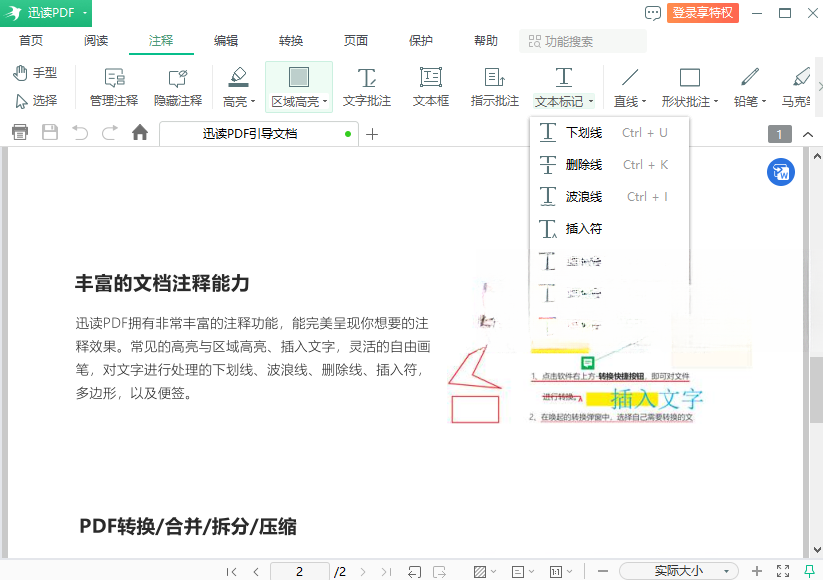This screenshot has height=580, width=823.
Task: Select the 铅笔 pencil tool
Action: tap(750, 78)
